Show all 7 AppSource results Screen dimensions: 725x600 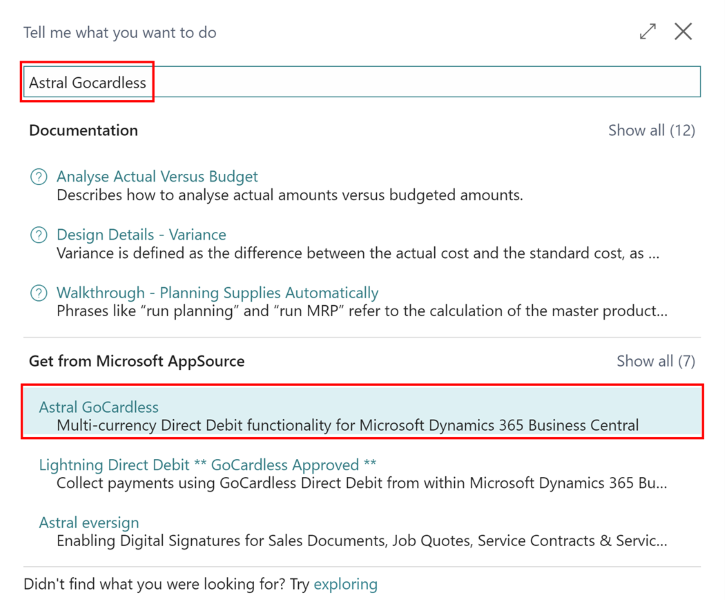655,361
